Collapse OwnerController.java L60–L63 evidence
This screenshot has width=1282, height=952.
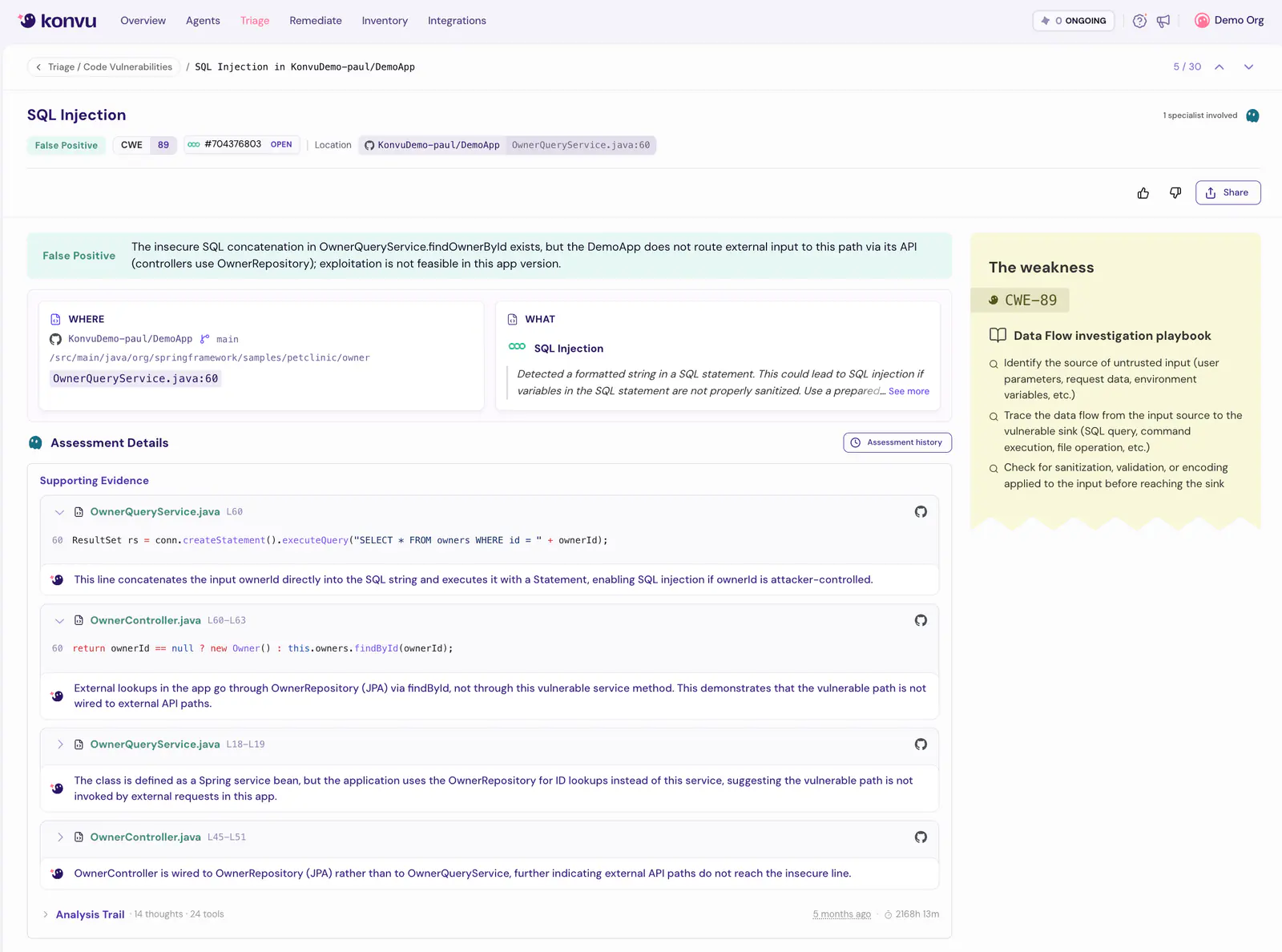pos(59,621)
